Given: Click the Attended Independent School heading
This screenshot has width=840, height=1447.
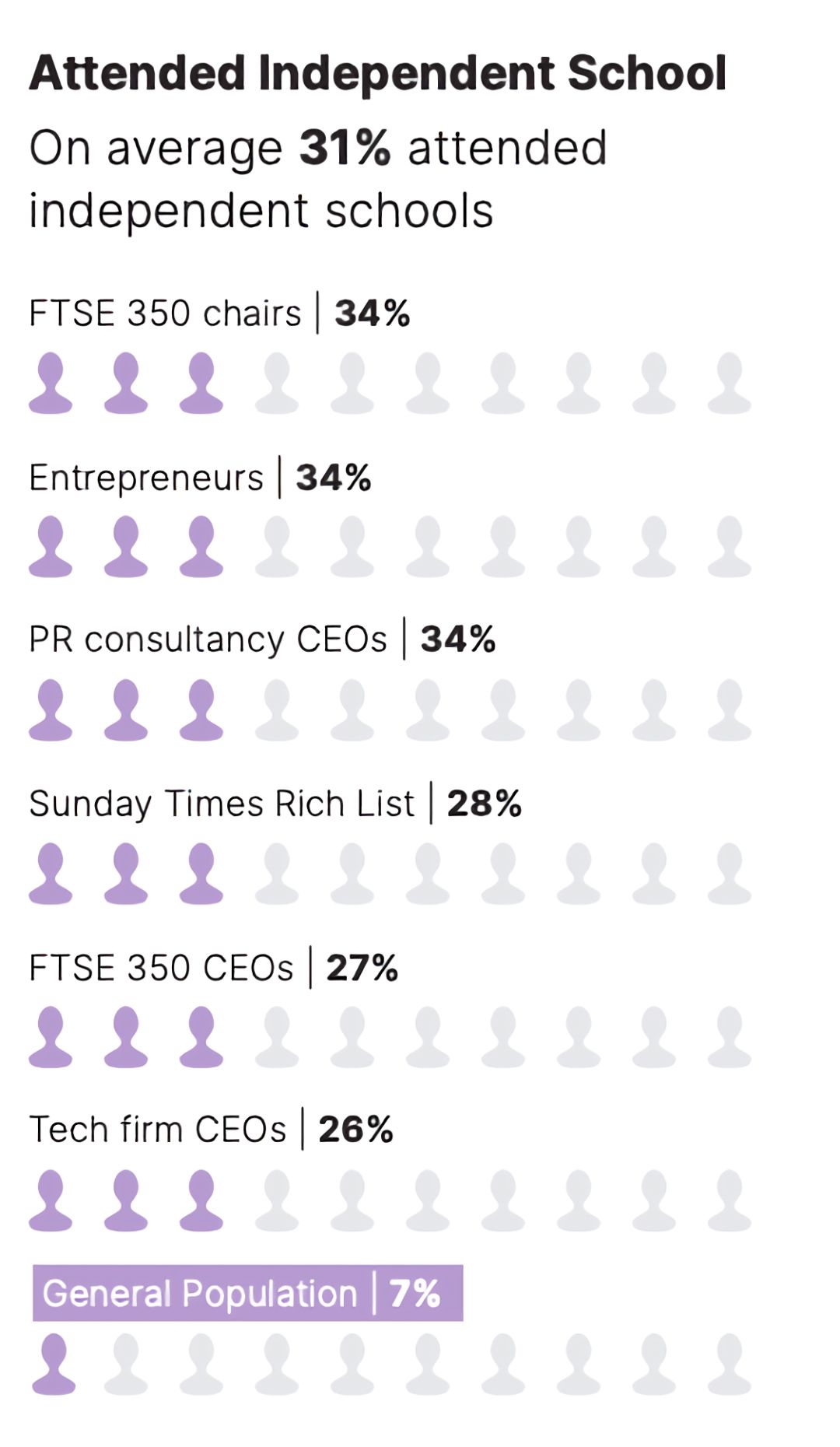Looking at the screenshot, I should (377, 73).
